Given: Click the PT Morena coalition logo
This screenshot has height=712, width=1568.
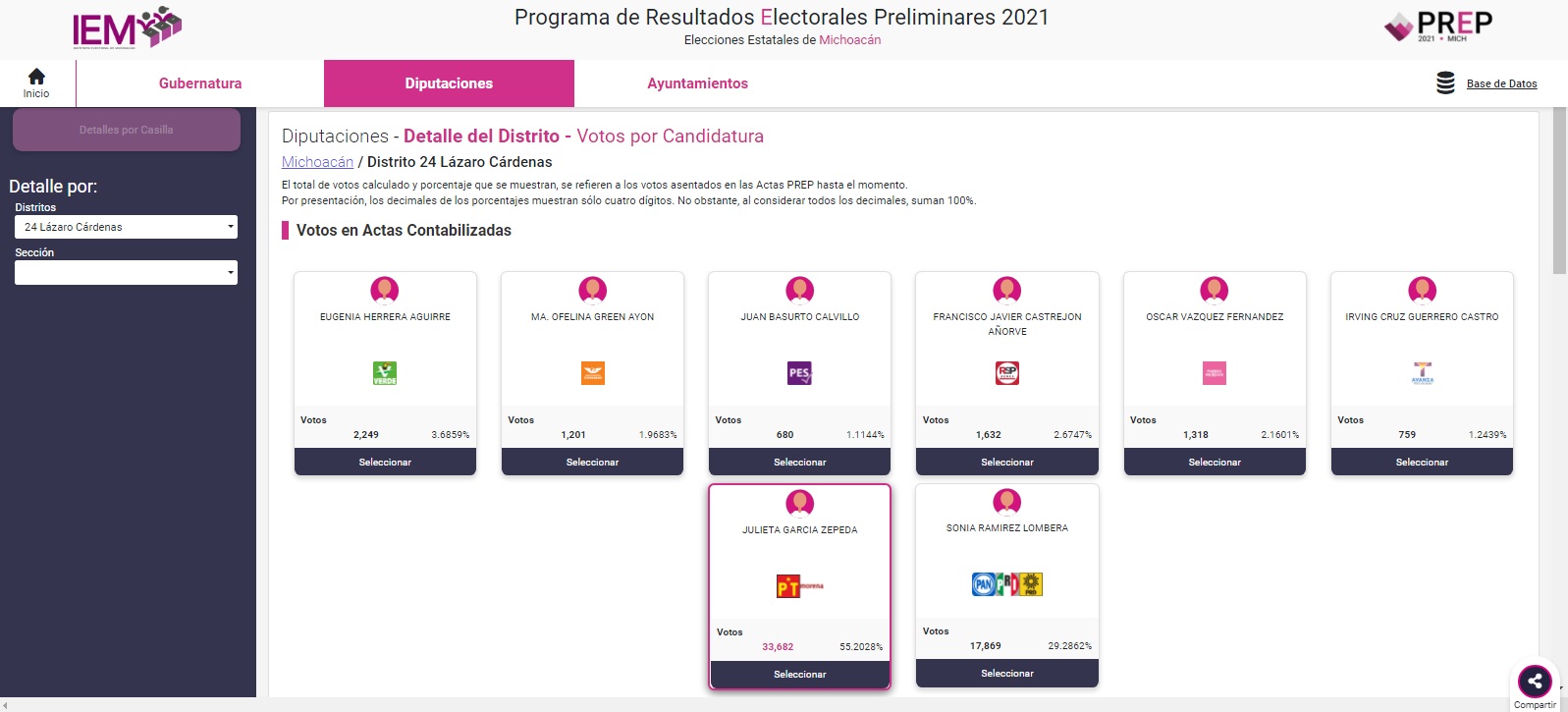Looking at the screenshot, I should [x=800, y=586].
